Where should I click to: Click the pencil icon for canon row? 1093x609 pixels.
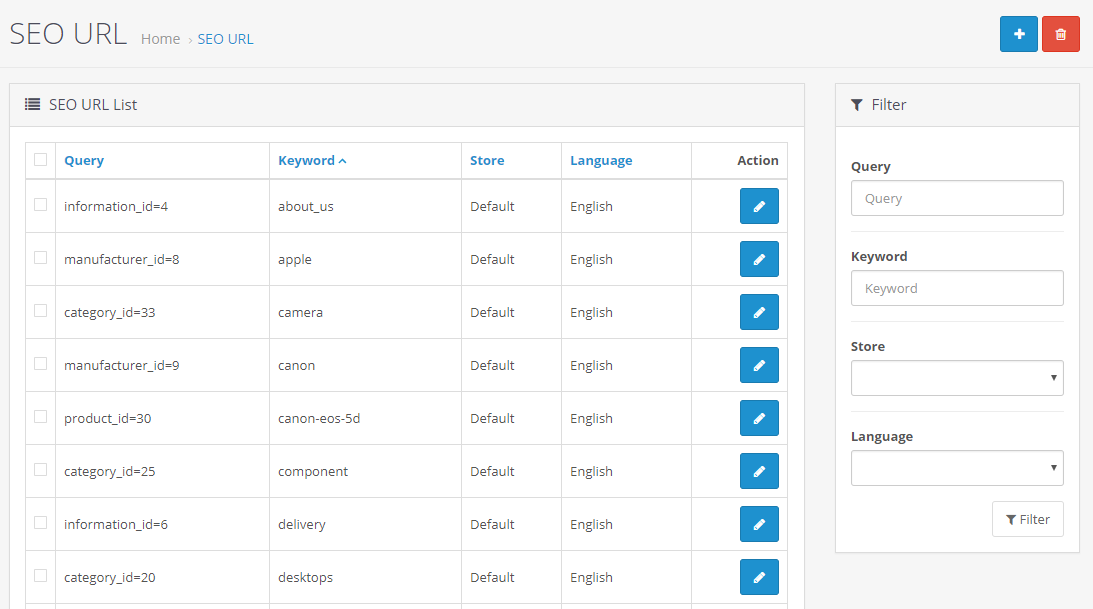(x=759, y=365)
